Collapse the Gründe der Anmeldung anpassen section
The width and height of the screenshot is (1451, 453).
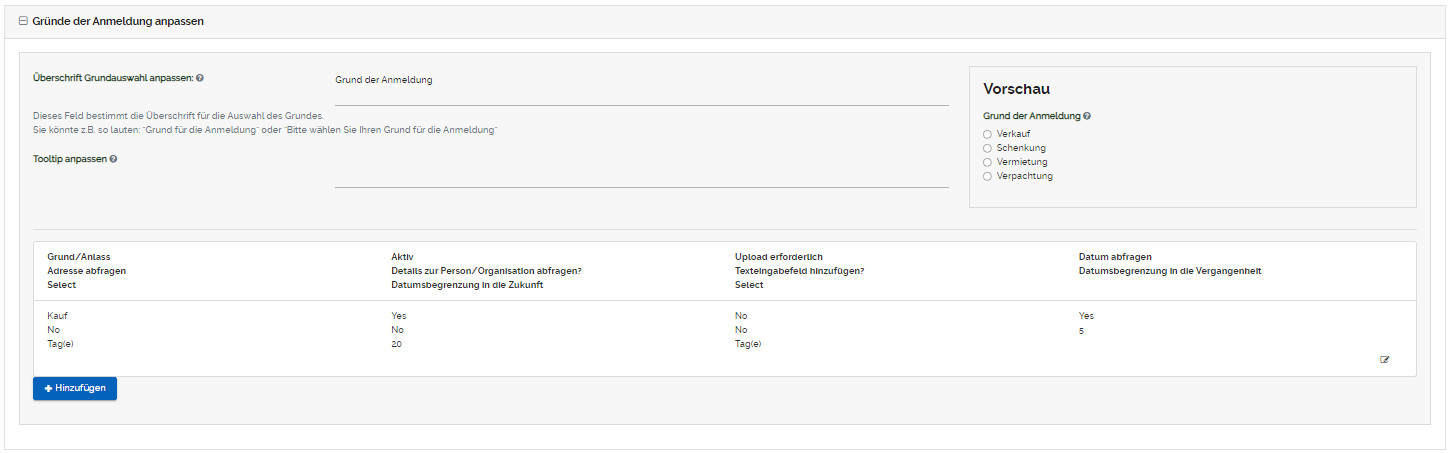(x=23, y=21)
